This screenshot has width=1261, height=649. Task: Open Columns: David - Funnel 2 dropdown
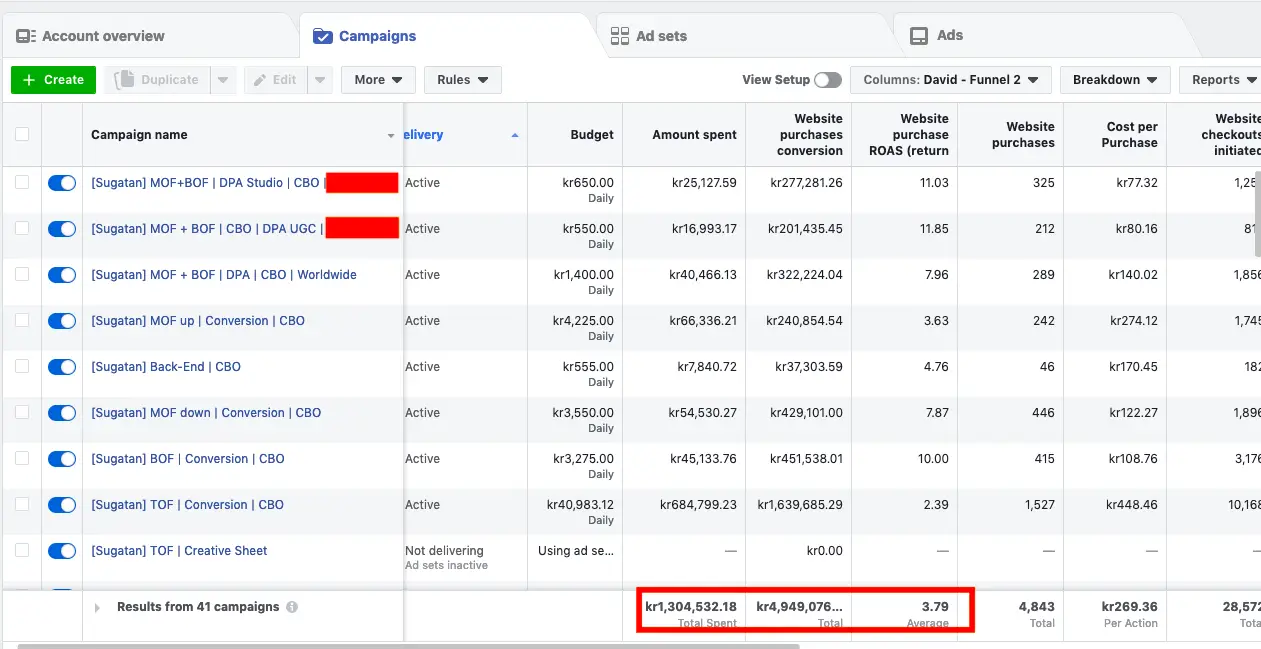(950, 80)
